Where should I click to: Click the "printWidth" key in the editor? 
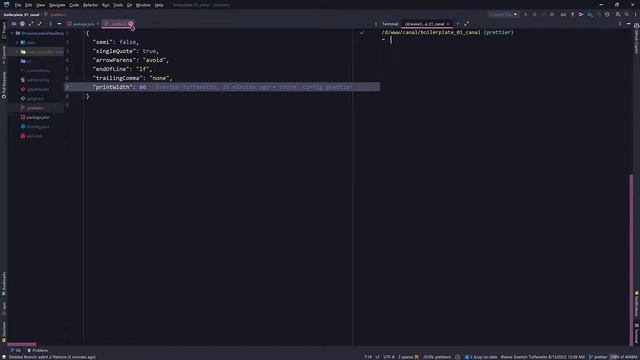point(113,87)
